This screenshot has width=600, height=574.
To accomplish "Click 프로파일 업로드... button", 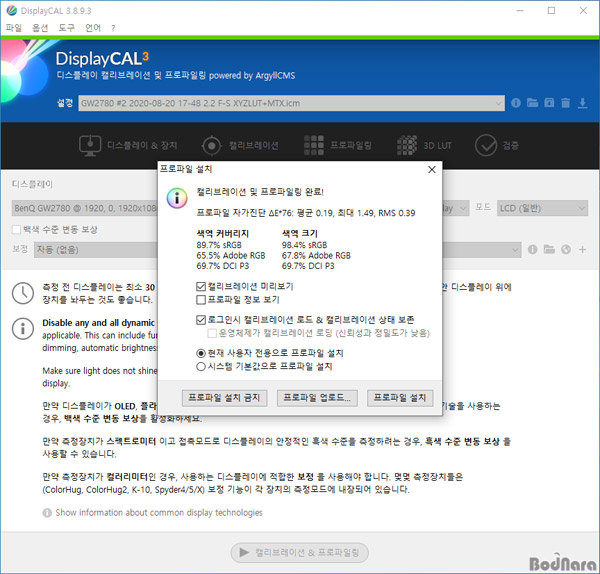I will click(x=317, y=398).
